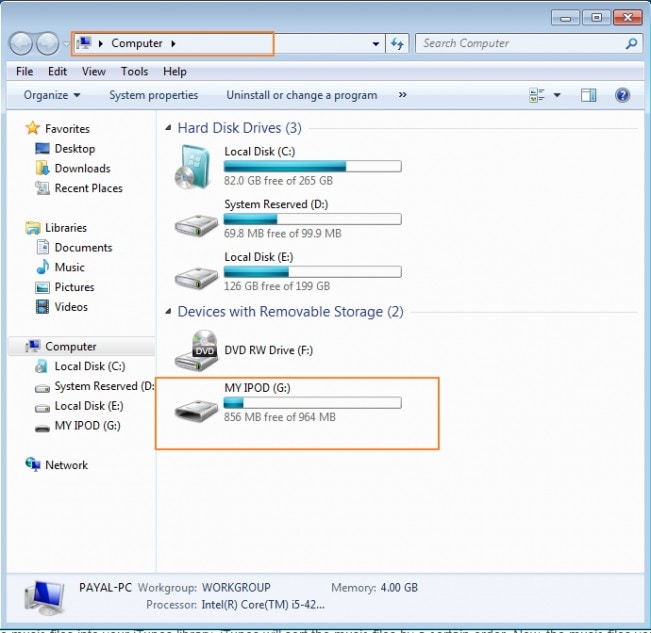Open the Edit menu
This screenshot has height=633, width=651.
pos(57,71)
